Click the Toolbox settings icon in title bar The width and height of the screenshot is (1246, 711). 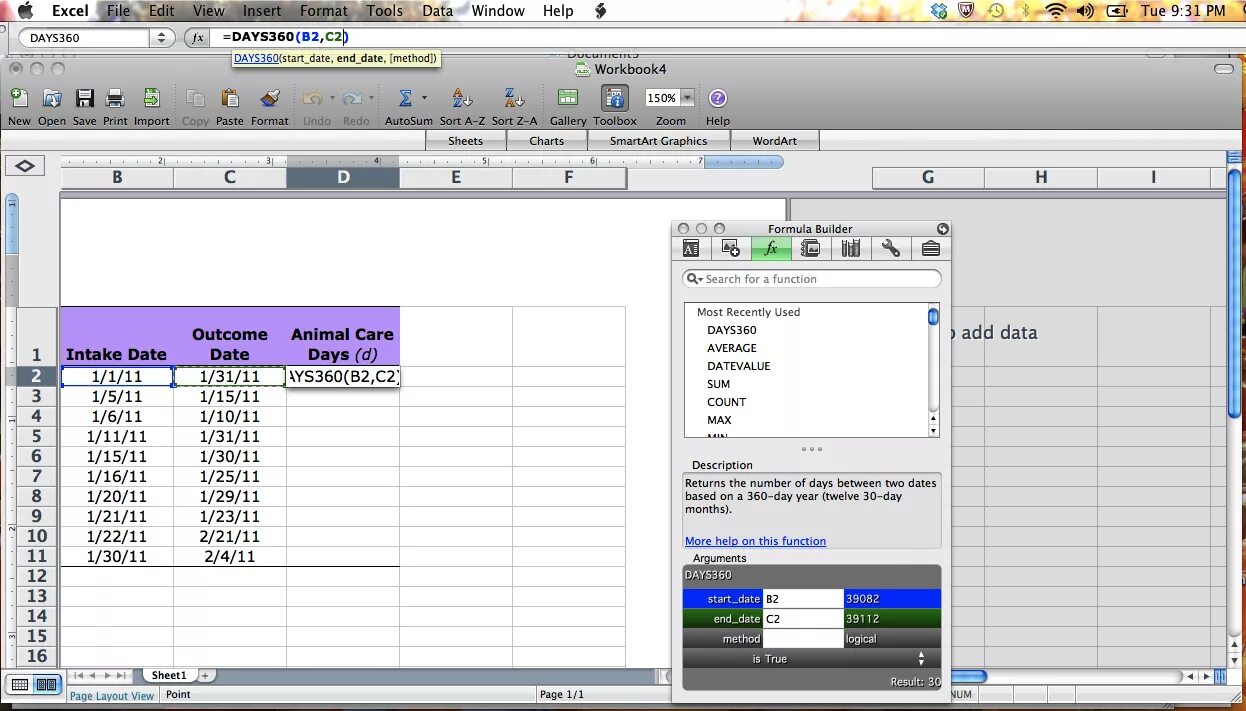pyautogui.click(x=942, y=229)
